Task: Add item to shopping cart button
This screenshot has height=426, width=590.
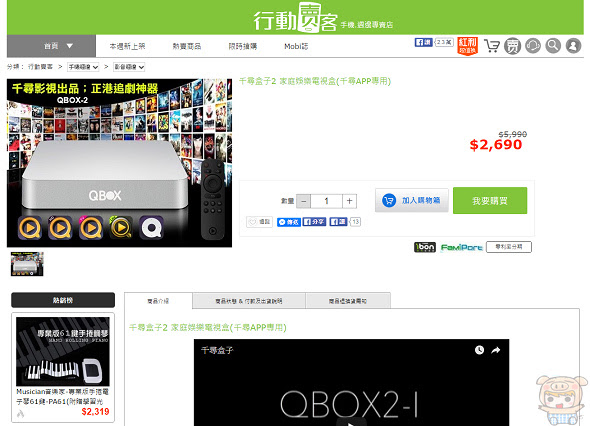Action: [x=412, y=200]
